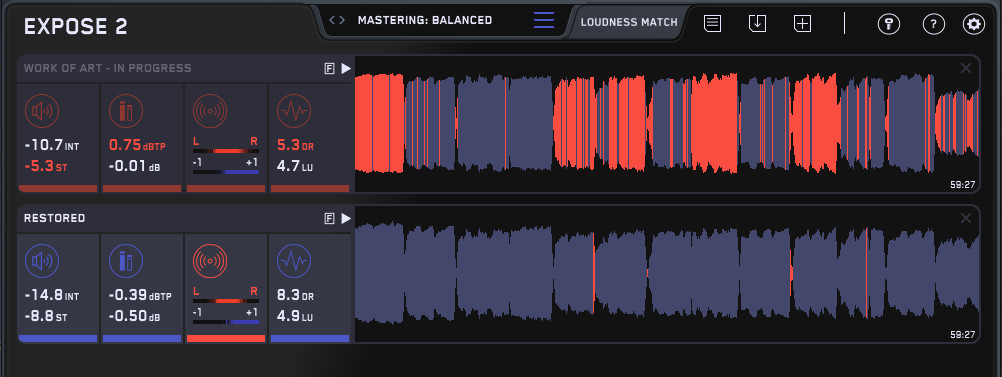Click the preset previous/next arrows

point(337,20)
